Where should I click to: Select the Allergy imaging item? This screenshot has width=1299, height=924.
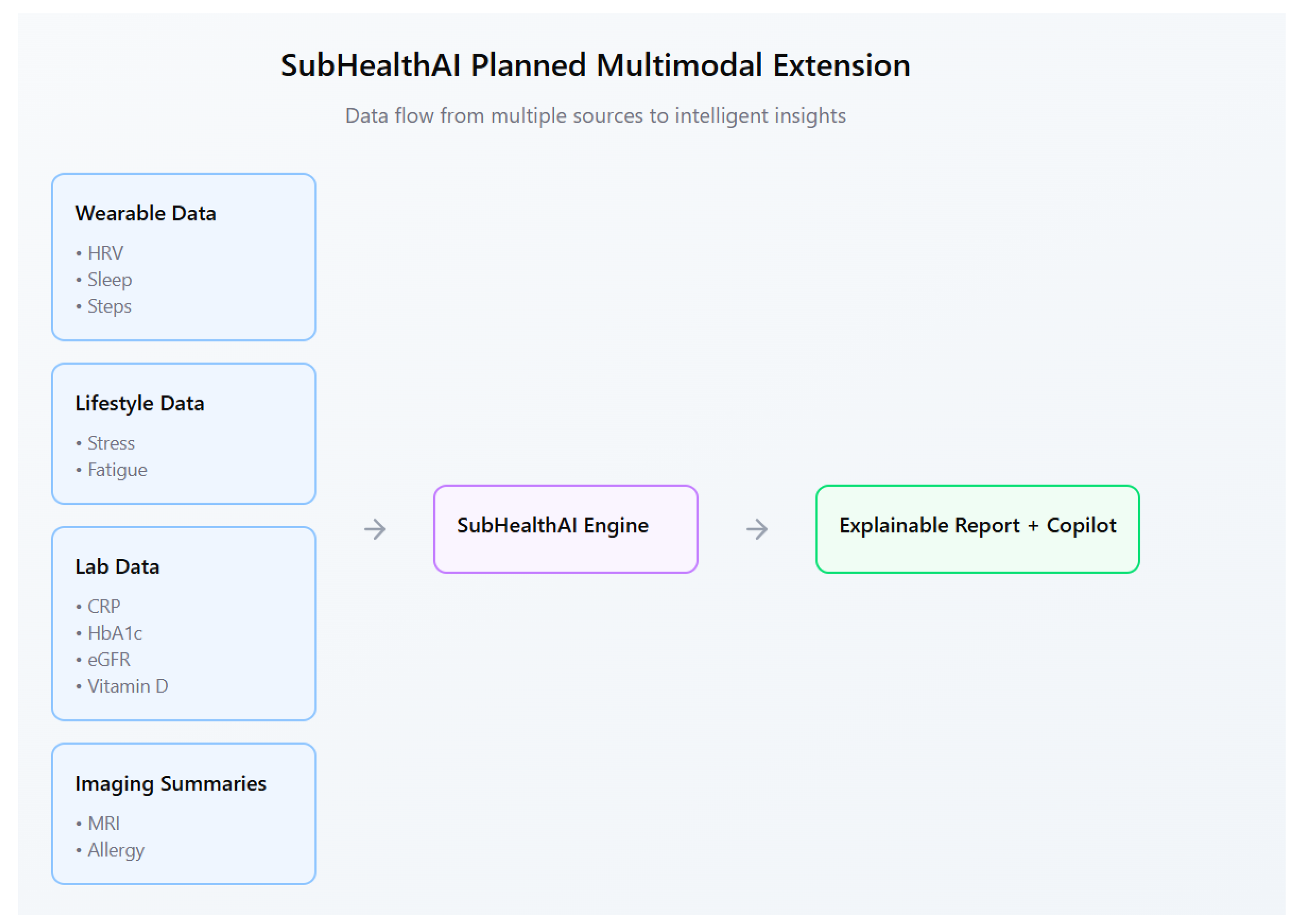click(x=116, y=850)
